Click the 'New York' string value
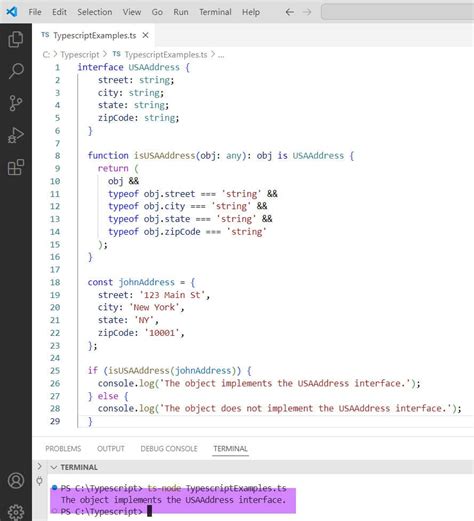474x521 pixels. click(154, 307)
